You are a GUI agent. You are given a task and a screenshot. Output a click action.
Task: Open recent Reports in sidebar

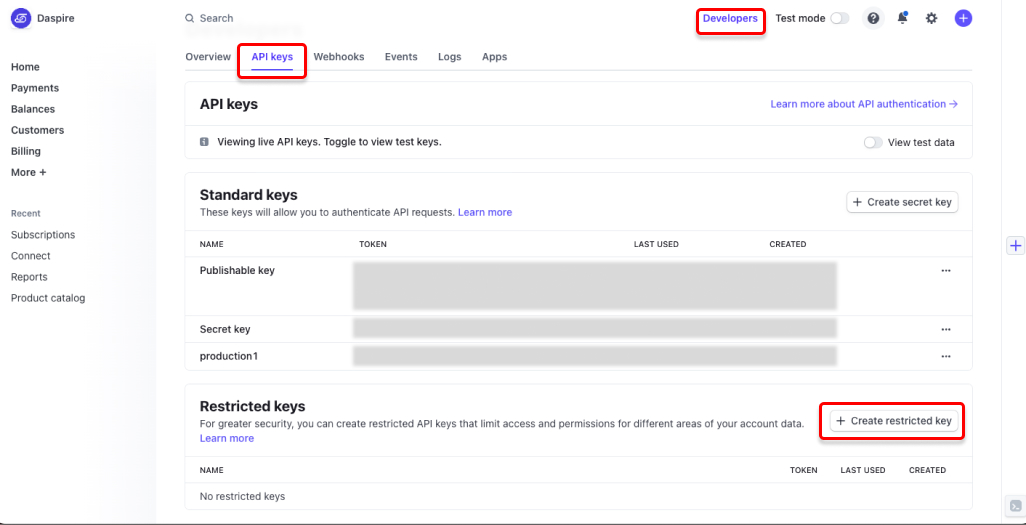point(29,277)
